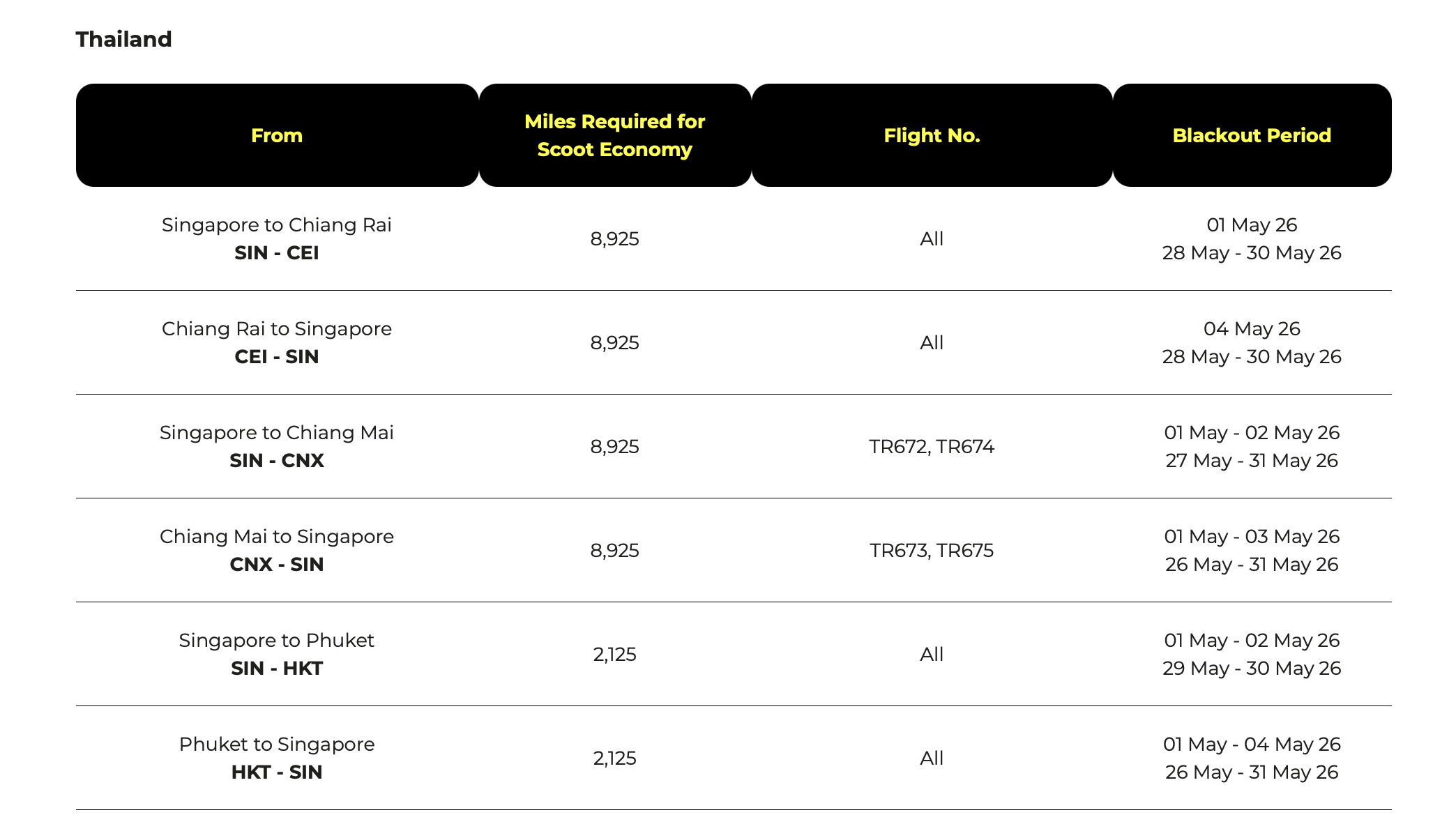Click flight numbers TR672, TR674

click(x=932, y=446)
